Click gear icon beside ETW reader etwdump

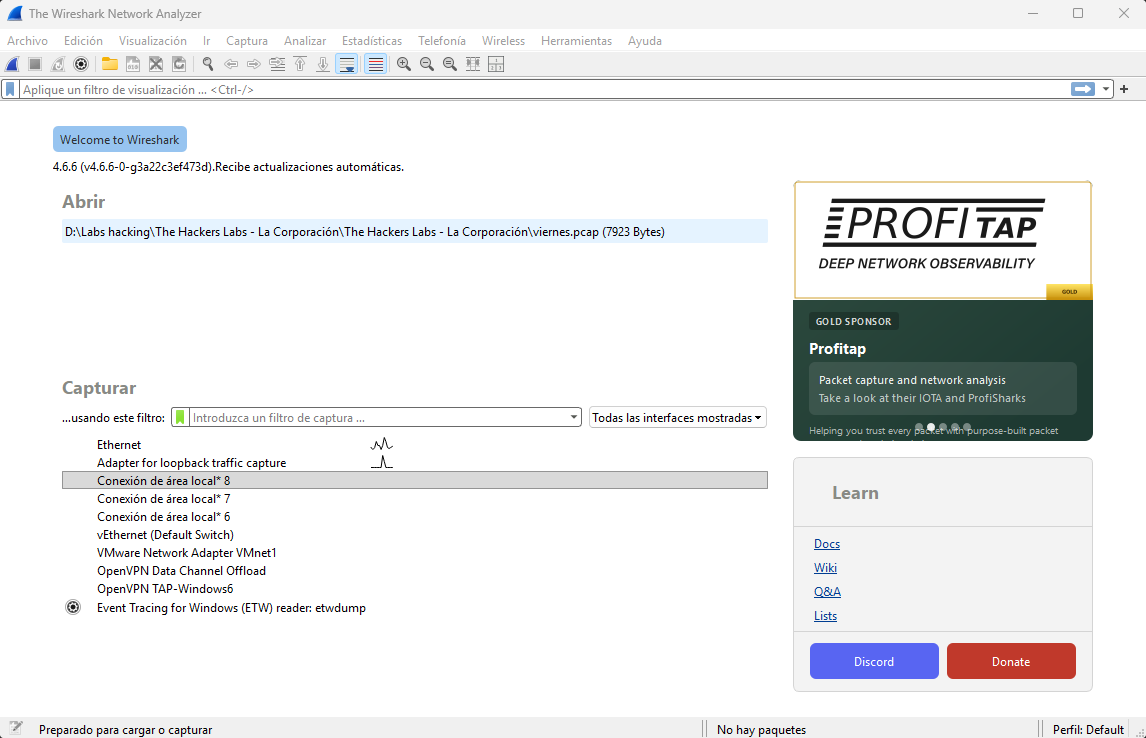pos(73,607)
